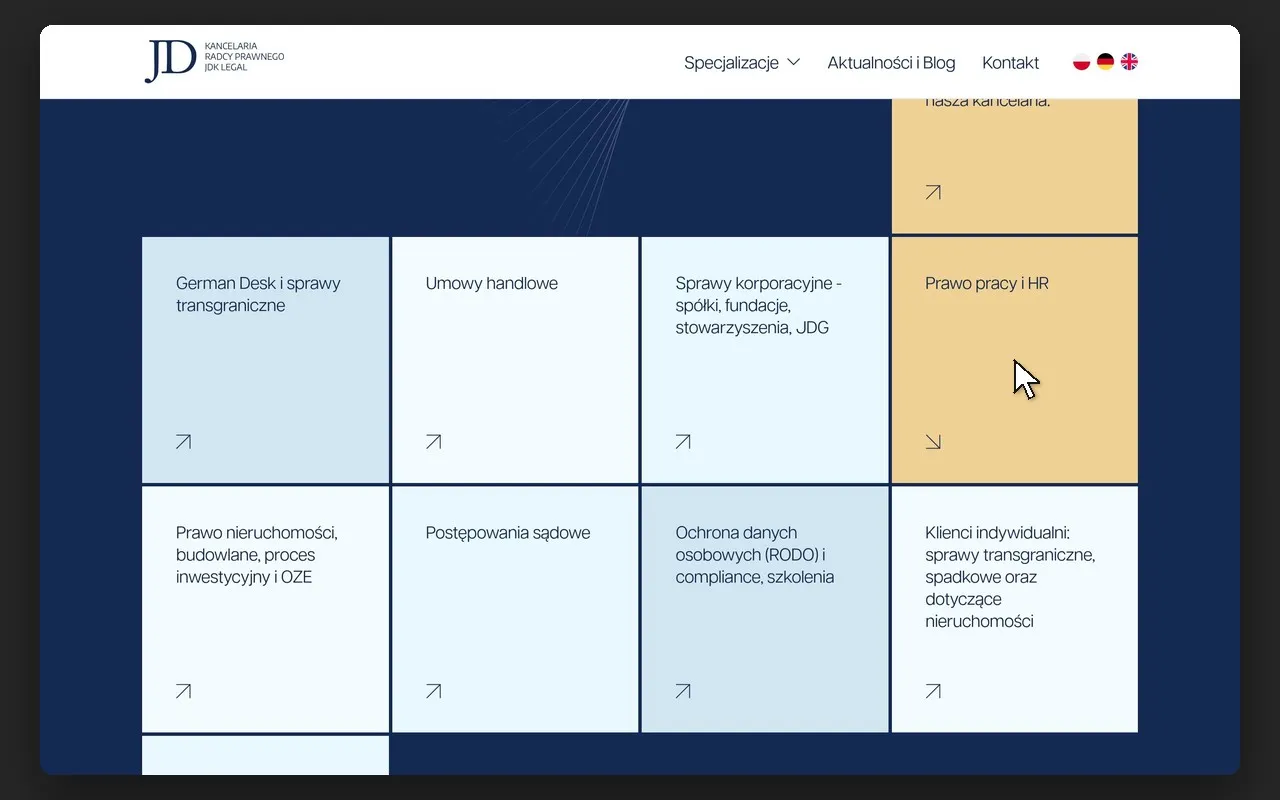Screen dimensions: 1280x800
Task: Click the arrow icon in Prawo pracy i HR tile
Action: (x=933, y=441)
